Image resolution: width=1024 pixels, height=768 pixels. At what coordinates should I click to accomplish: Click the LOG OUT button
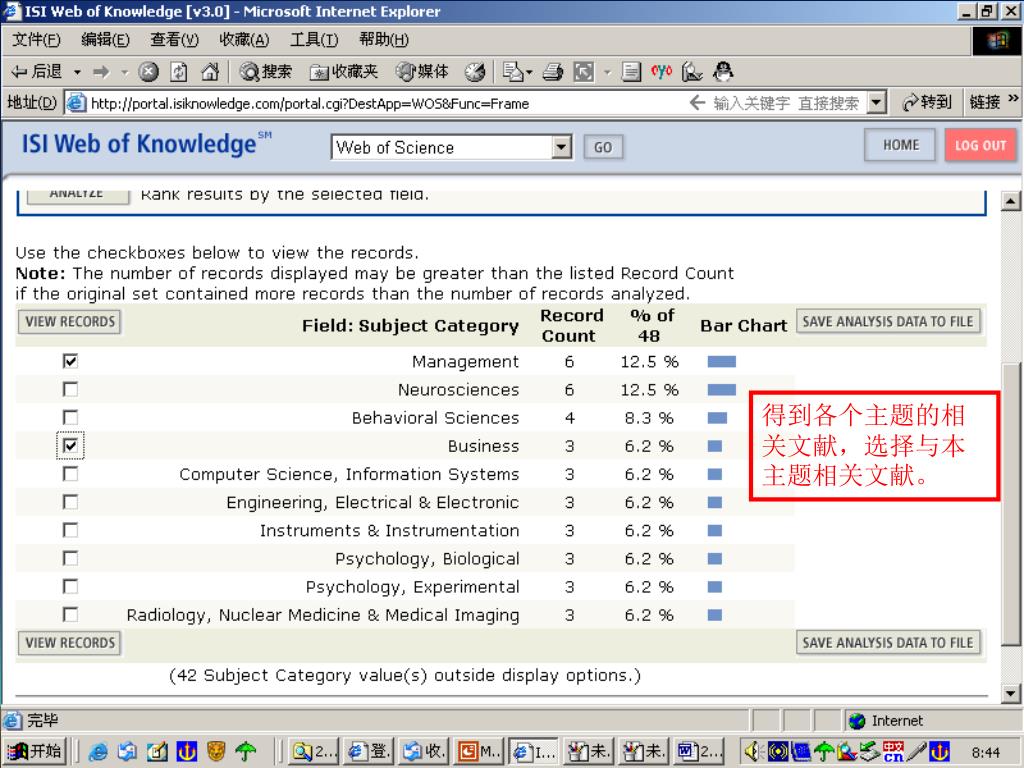tap(980, 145)
